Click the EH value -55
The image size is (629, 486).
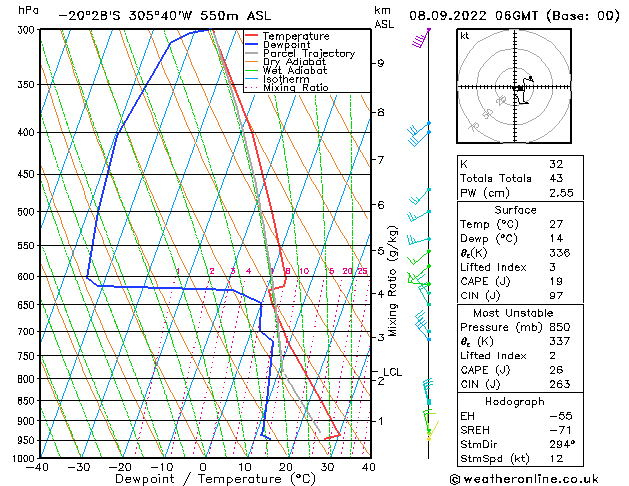pyautogui.click(x=561, y=416)
